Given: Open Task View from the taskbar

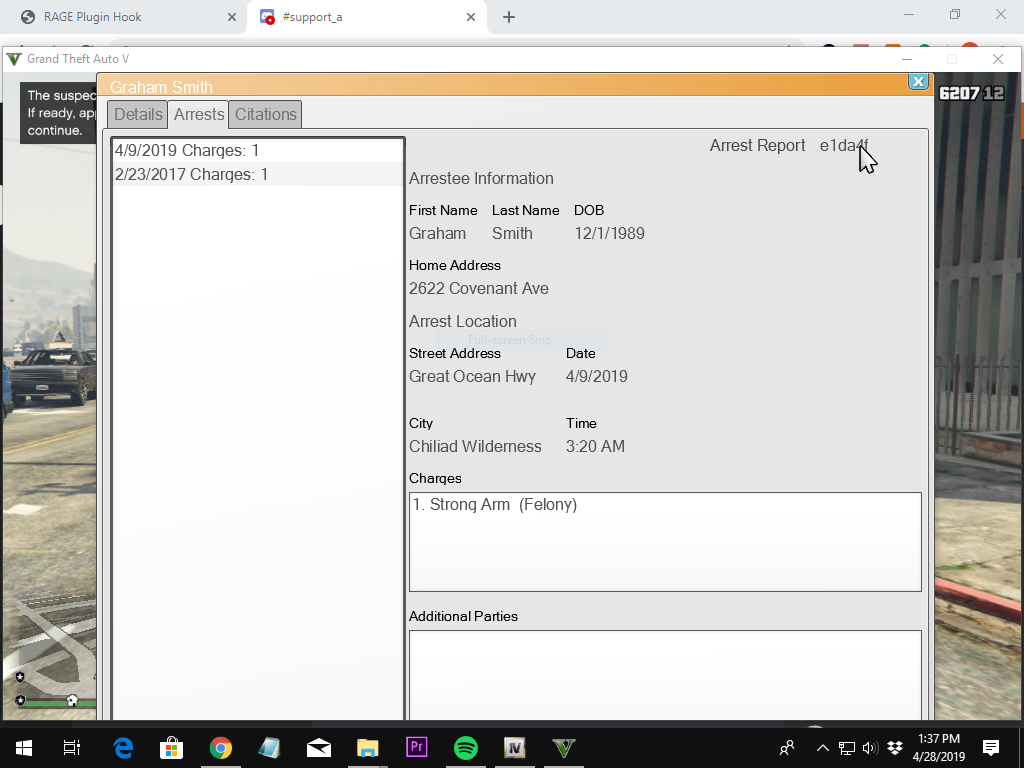Looking at the screenshot, I should pyautogui.click(x=72, y=748).
